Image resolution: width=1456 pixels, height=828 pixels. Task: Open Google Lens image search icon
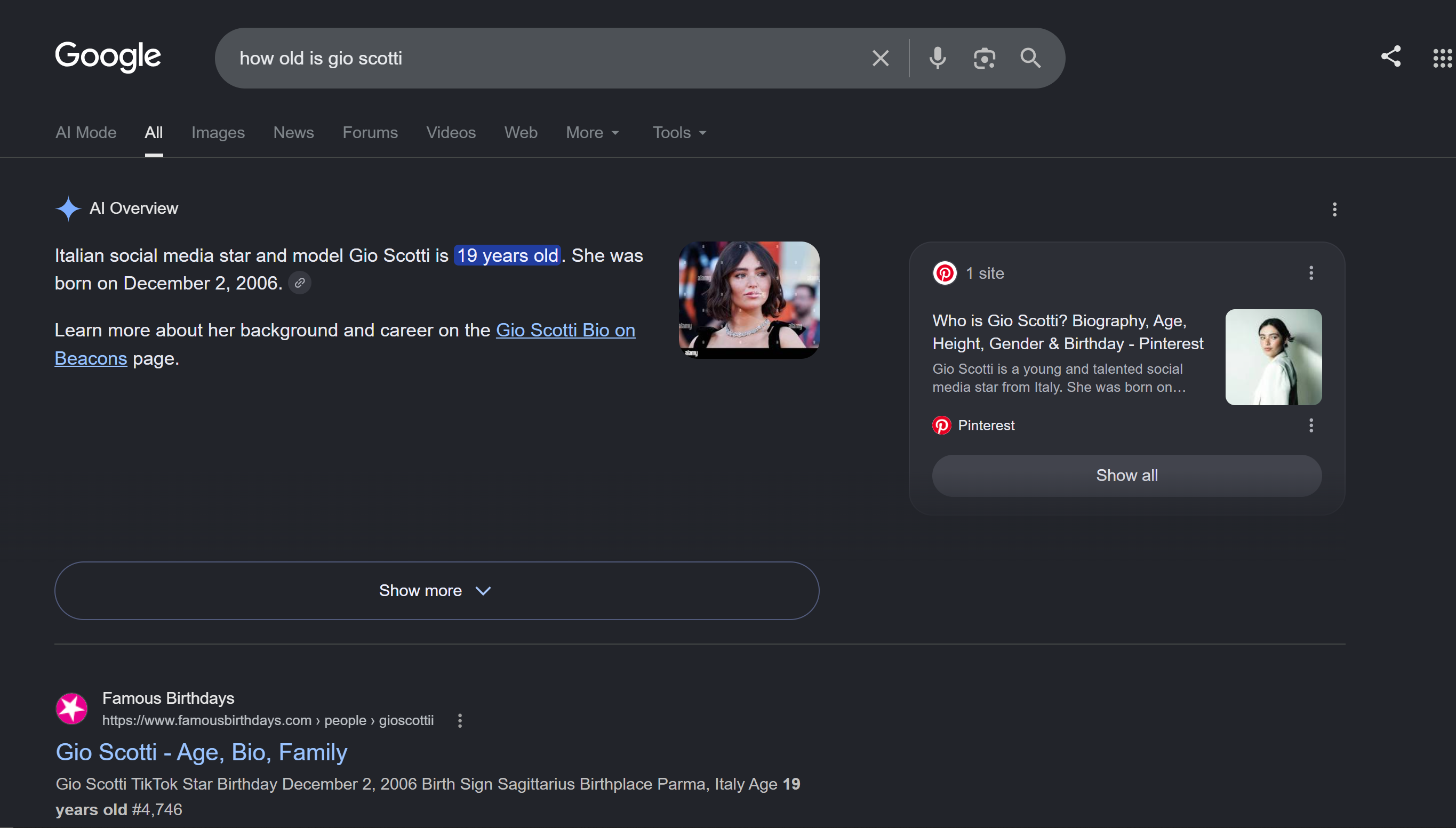click(x=984, y=58)
